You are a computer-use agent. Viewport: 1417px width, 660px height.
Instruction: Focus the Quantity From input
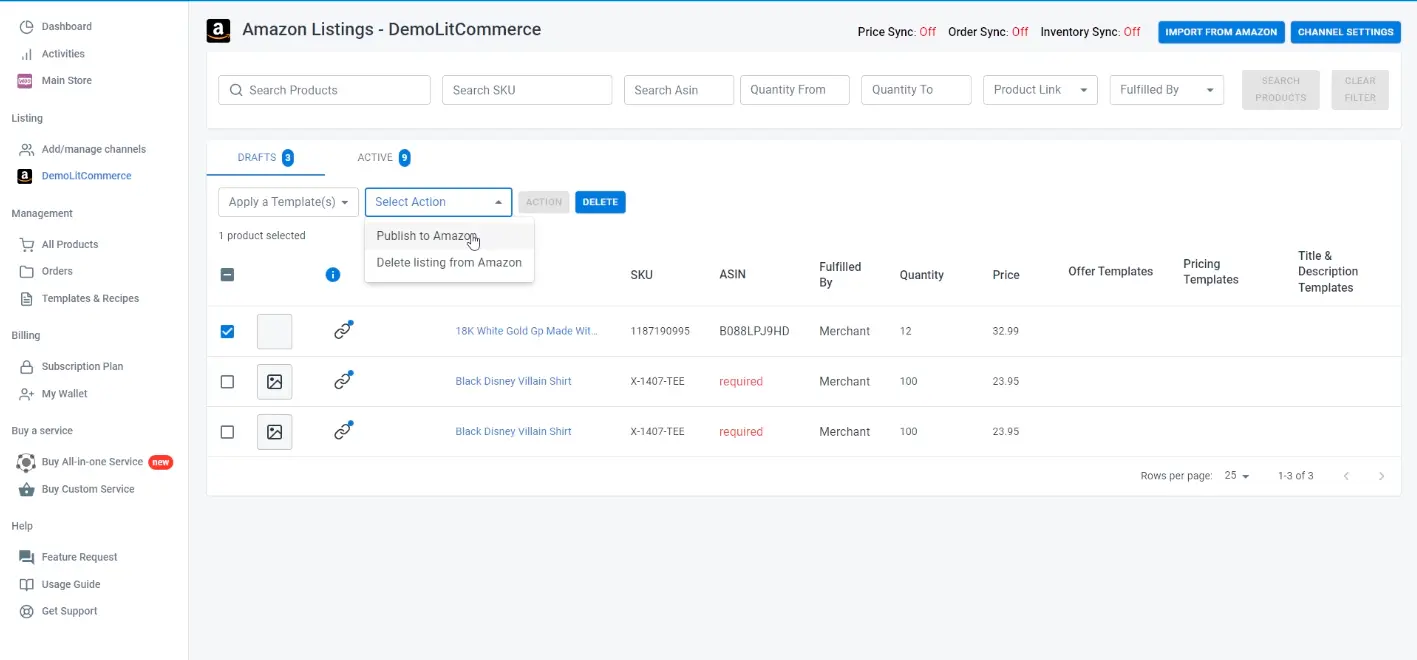(x=795, y=90)
